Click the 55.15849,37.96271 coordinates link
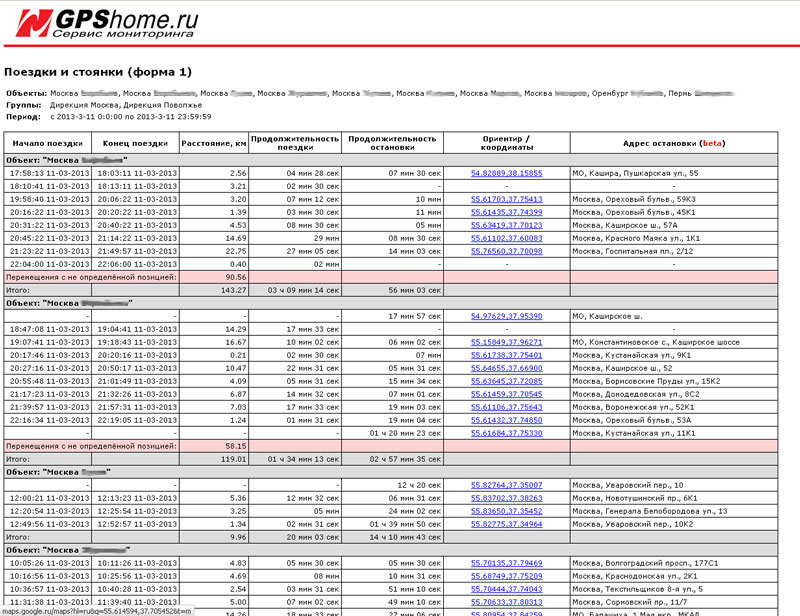This screenshot has width=800, height=616. point(506,342)
